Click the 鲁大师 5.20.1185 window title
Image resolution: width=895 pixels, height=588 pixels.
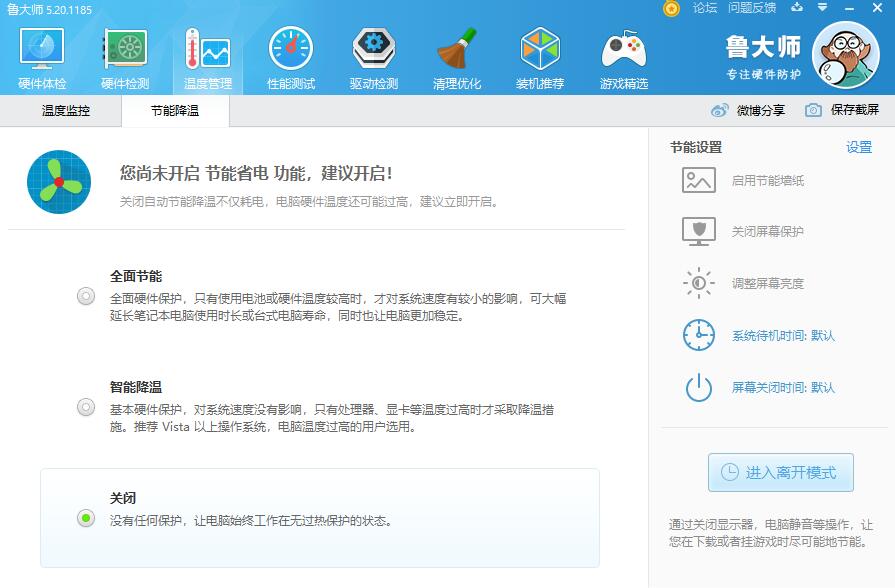[x=49, y=10]
